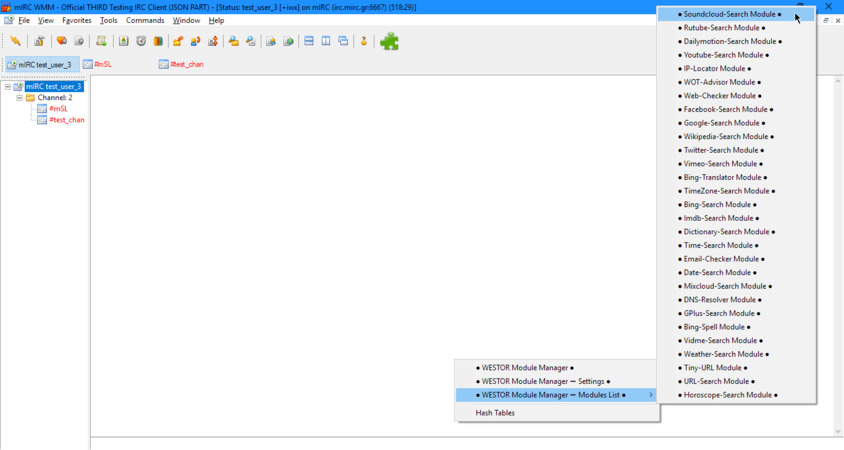Open the Scripts Editor toolbar icon
Screen dimensions: 844x450
101,41
